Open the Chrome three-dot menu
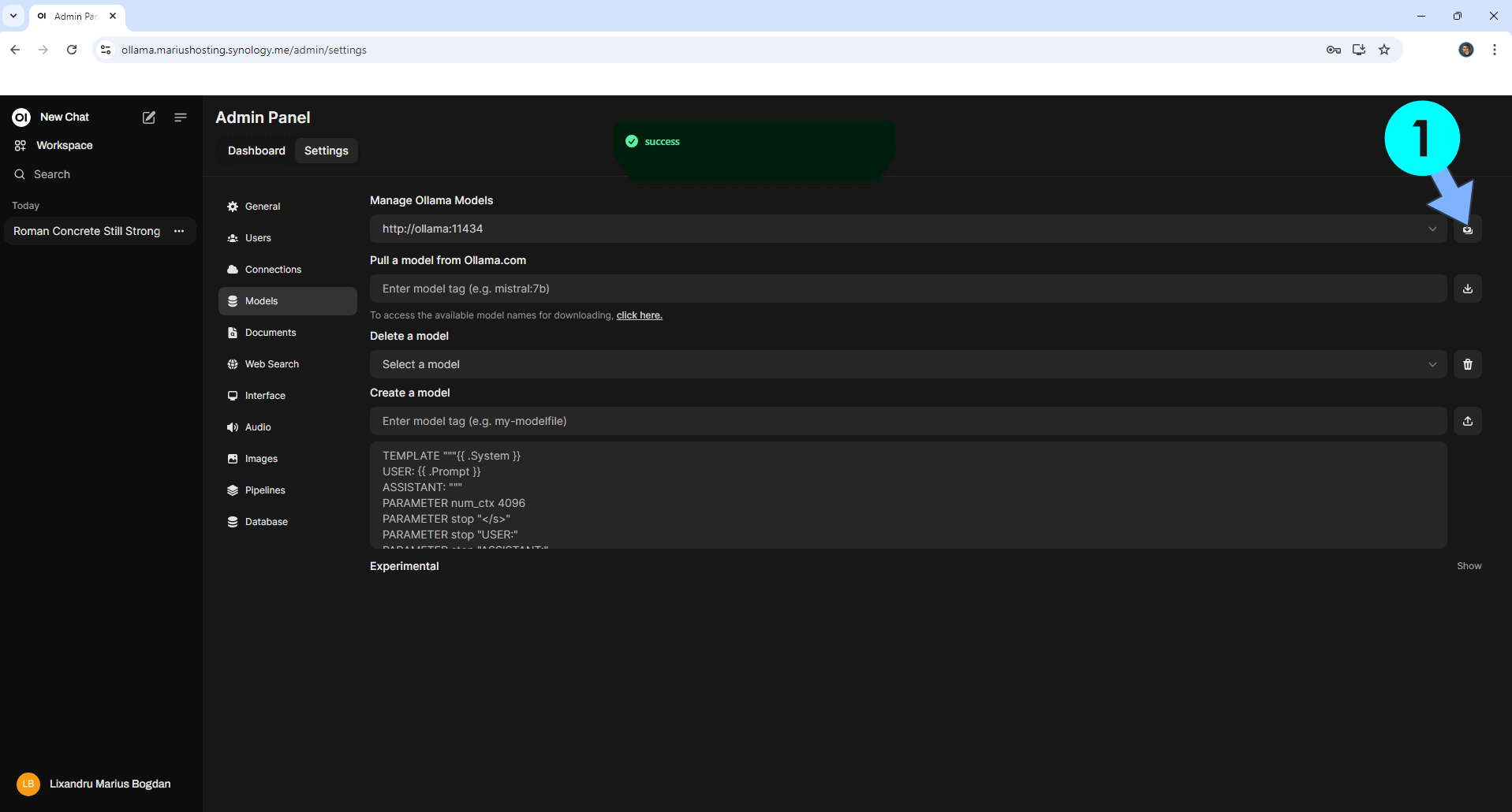This screenshot has width=1512, height=812. [1495, 50]
